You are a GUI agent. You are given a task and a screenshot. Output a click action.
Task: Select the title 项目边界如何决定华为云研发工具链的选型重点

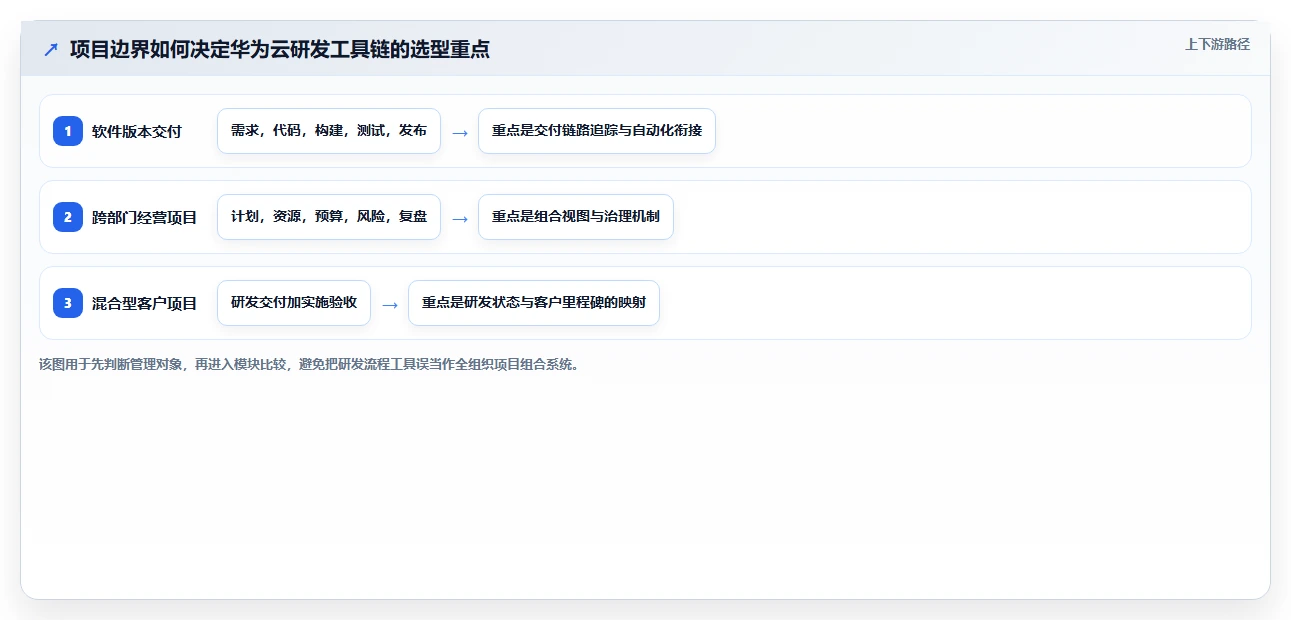pos(280,49)
